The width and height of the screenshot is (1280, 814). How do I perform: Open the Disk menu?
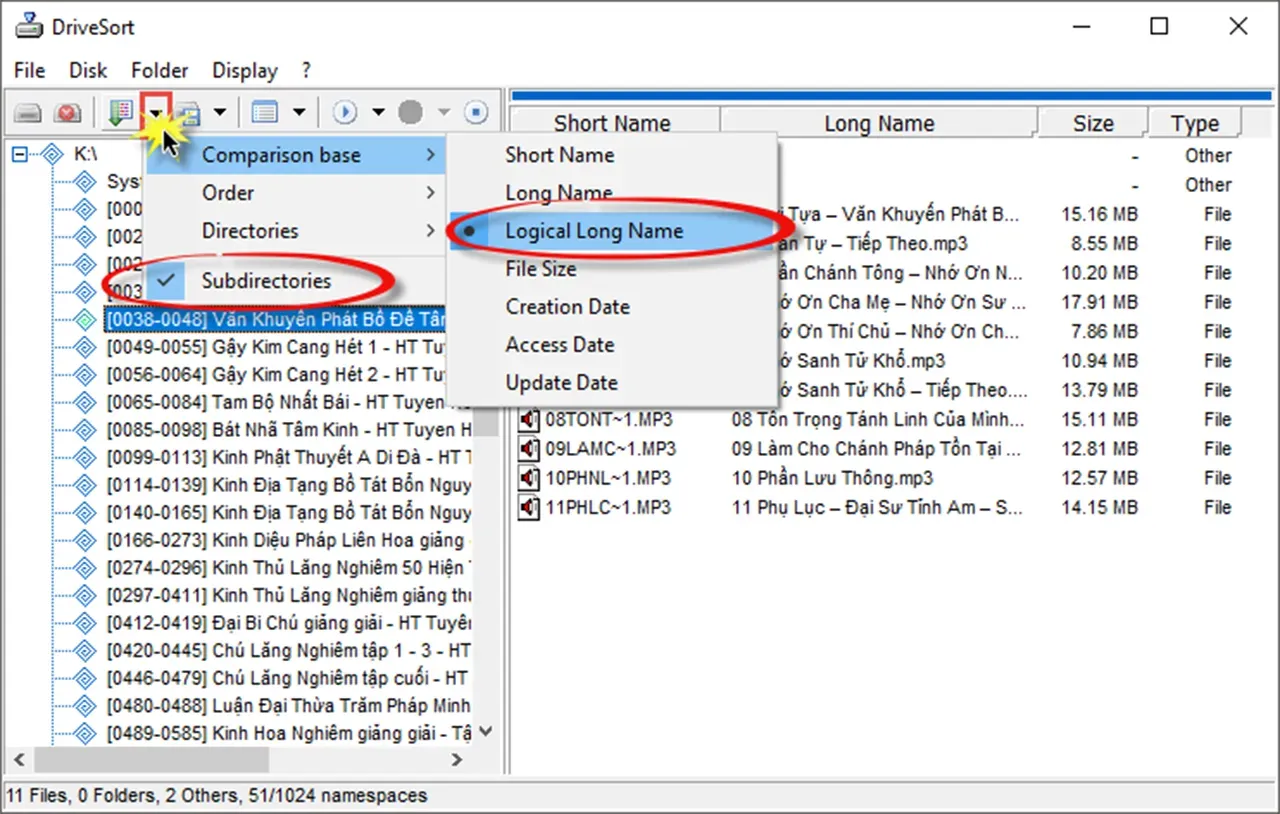tap(88, 71)
